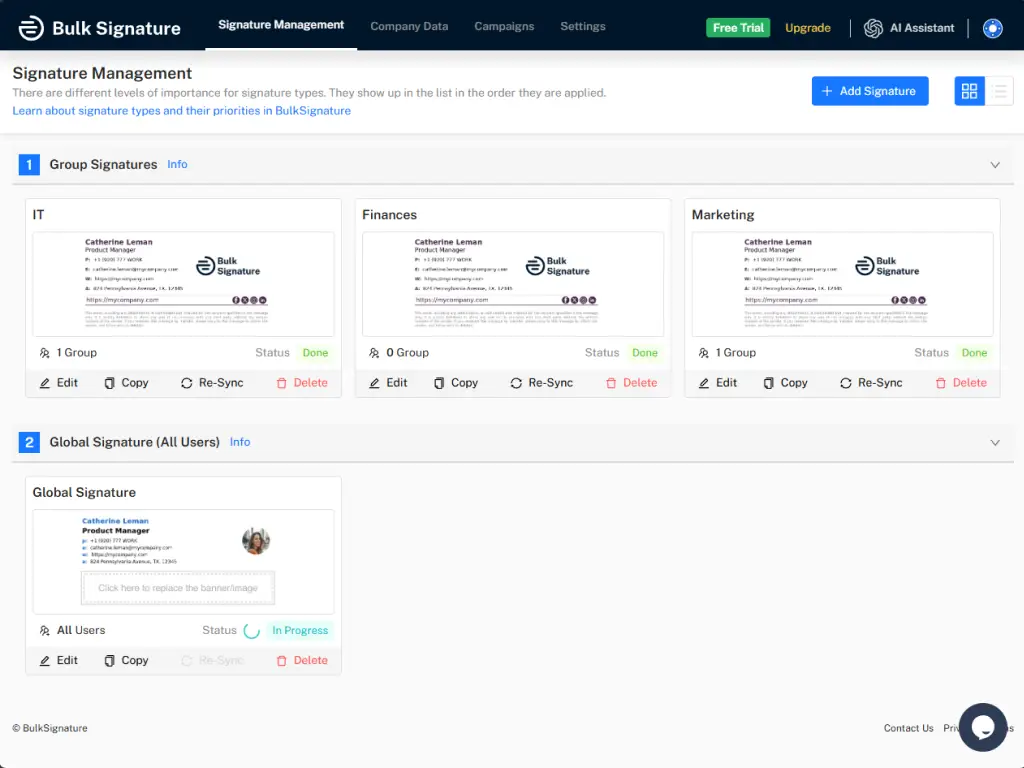Image resolution: width=1024 pixels, height=768 pixels.
Task: Re-Sync the Marketing signature
Action: tap(870, 383)
